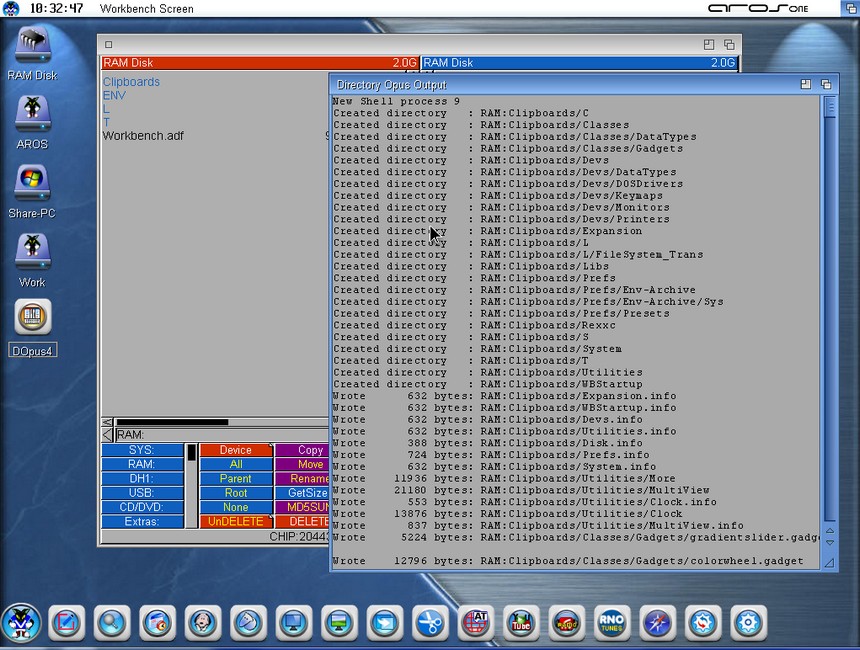Select the Workbench.adf file entry

pos(143,136)
